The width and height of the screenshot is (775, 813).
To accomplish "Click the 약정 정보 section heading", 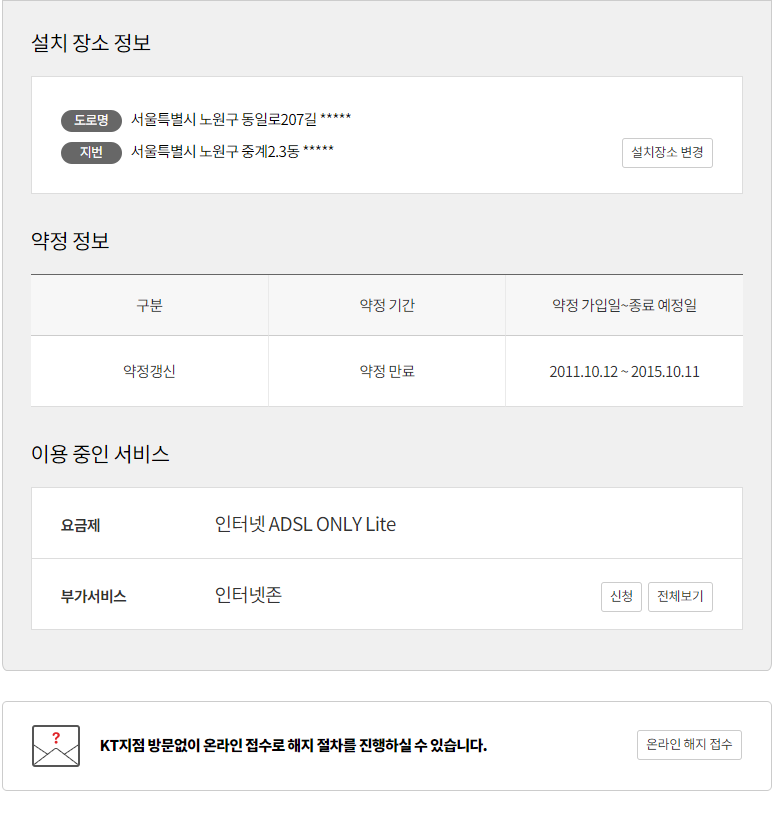I will click(x=70, y=241).
